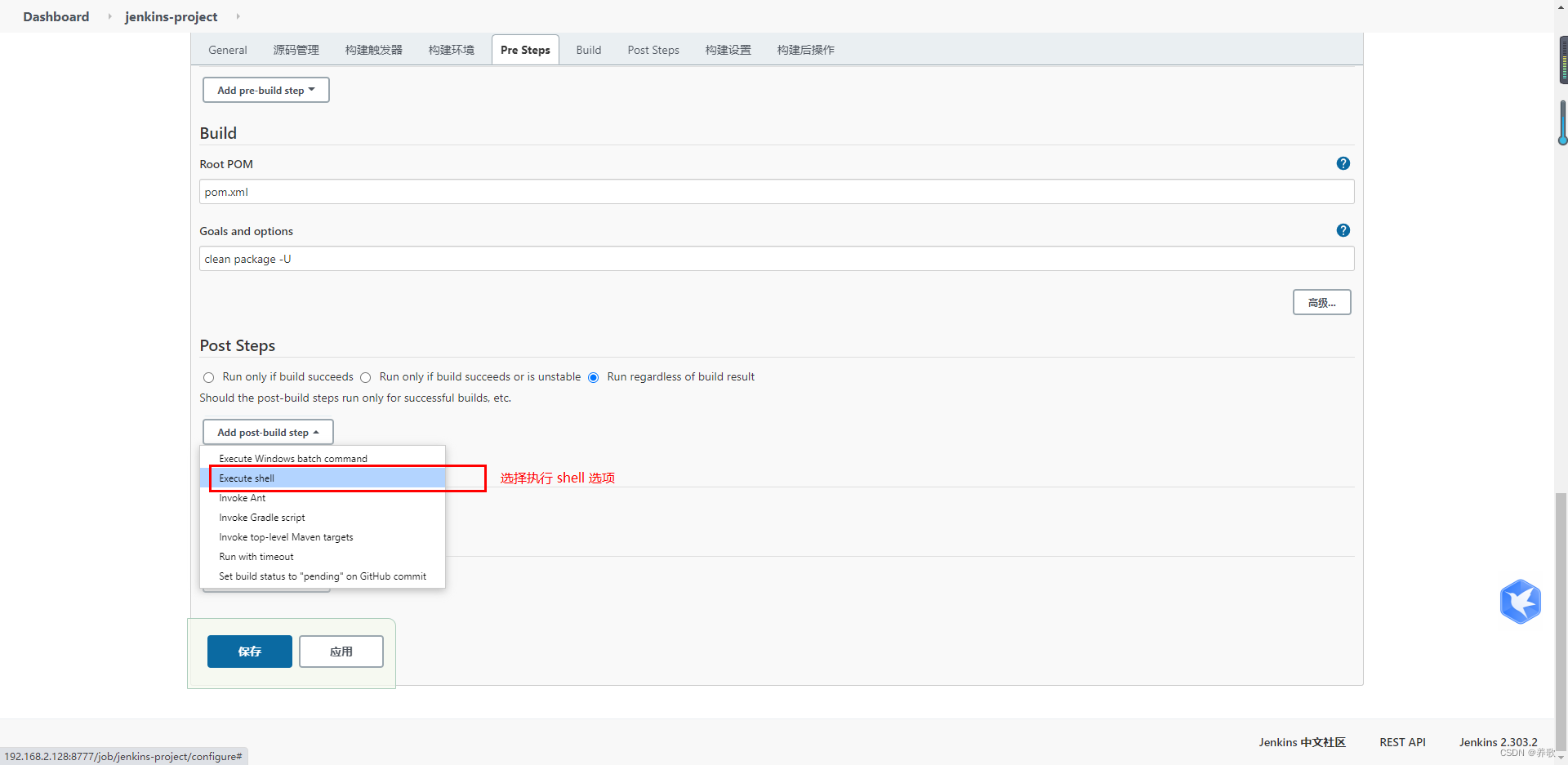Viewport: 1568px width, 765px height.
Task: Open jenkins-project breadcrumb link
Action: coord(171,16)
